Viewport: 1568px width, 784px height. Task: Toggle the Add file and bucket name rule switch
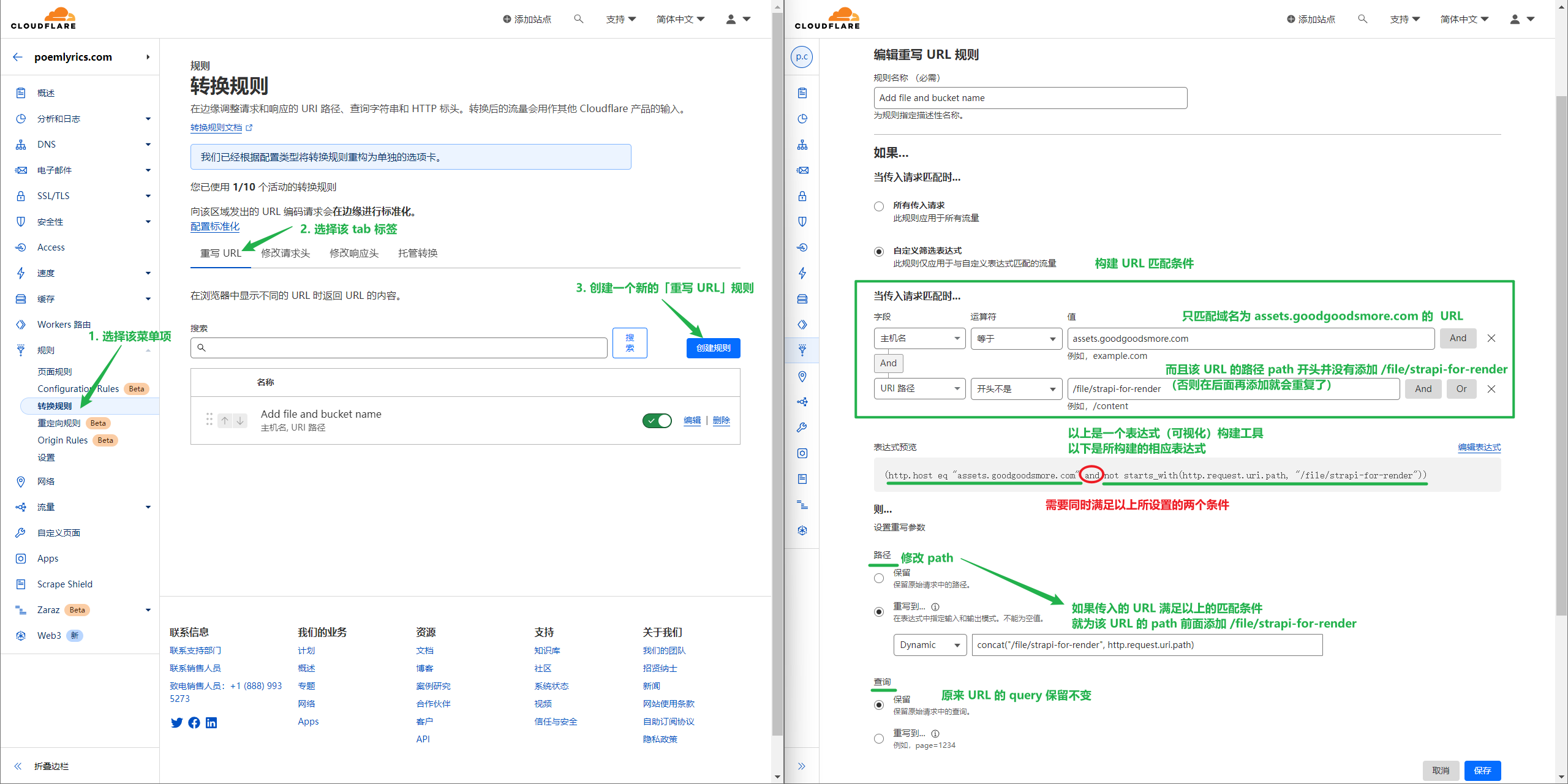pos(657,421)
